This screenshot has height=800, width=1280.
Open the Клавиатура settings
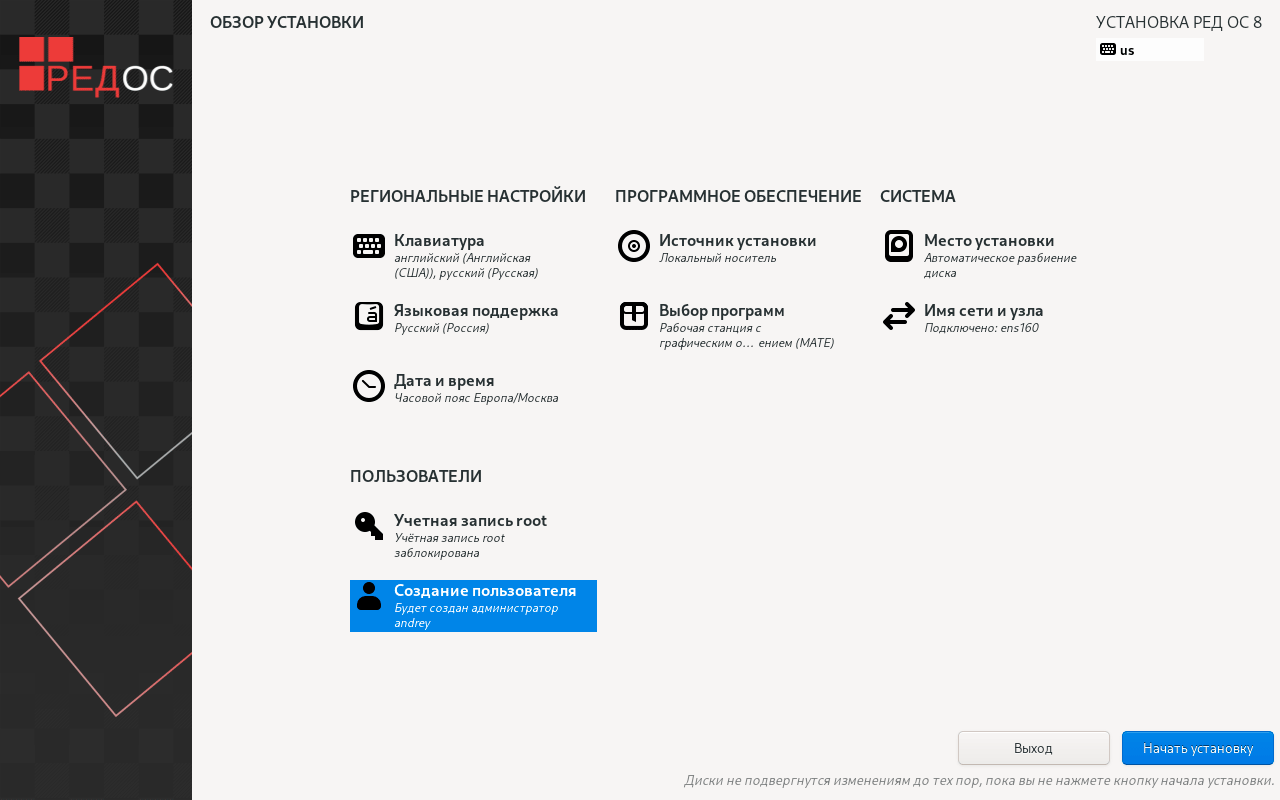click(439, 241)
